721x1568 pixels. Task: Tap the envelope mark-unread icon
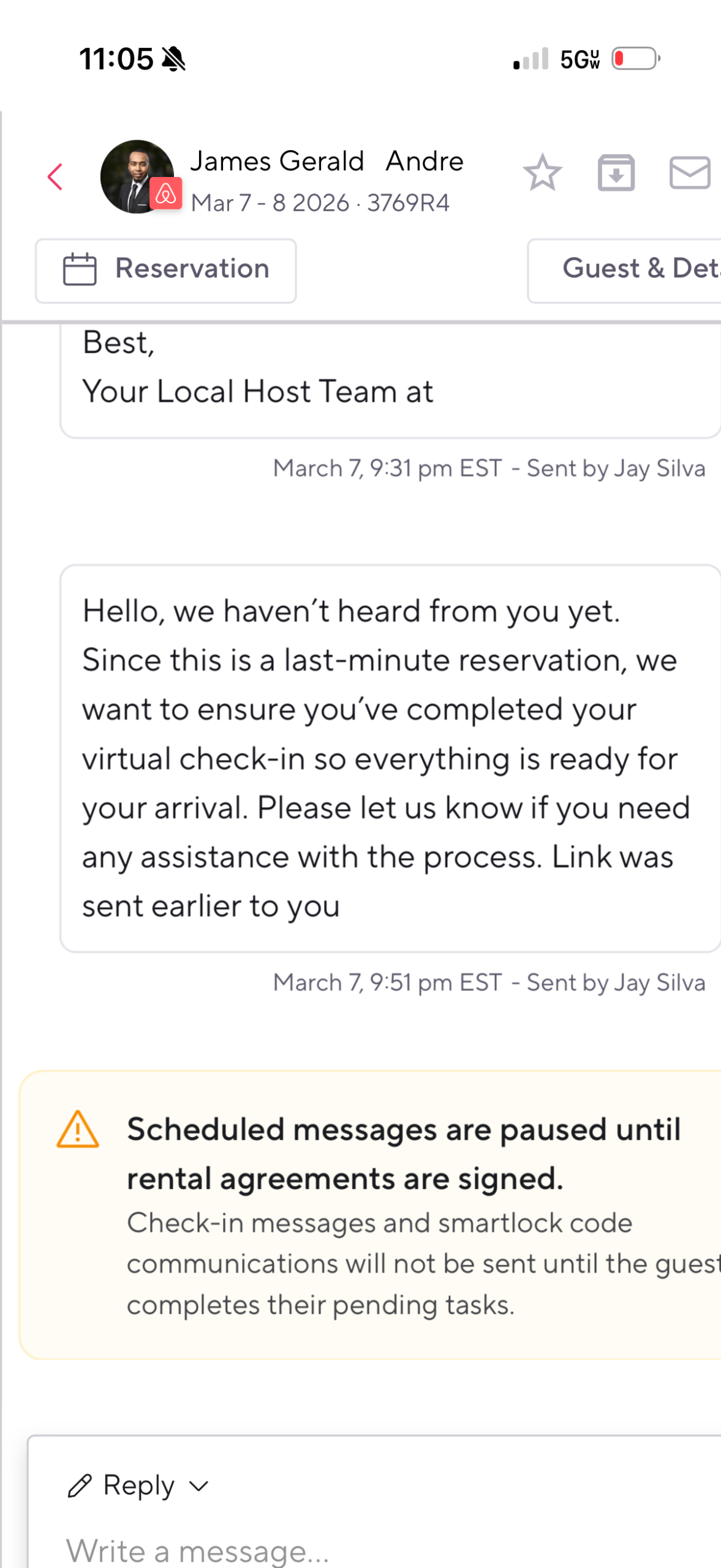click(x=690, y=173)
